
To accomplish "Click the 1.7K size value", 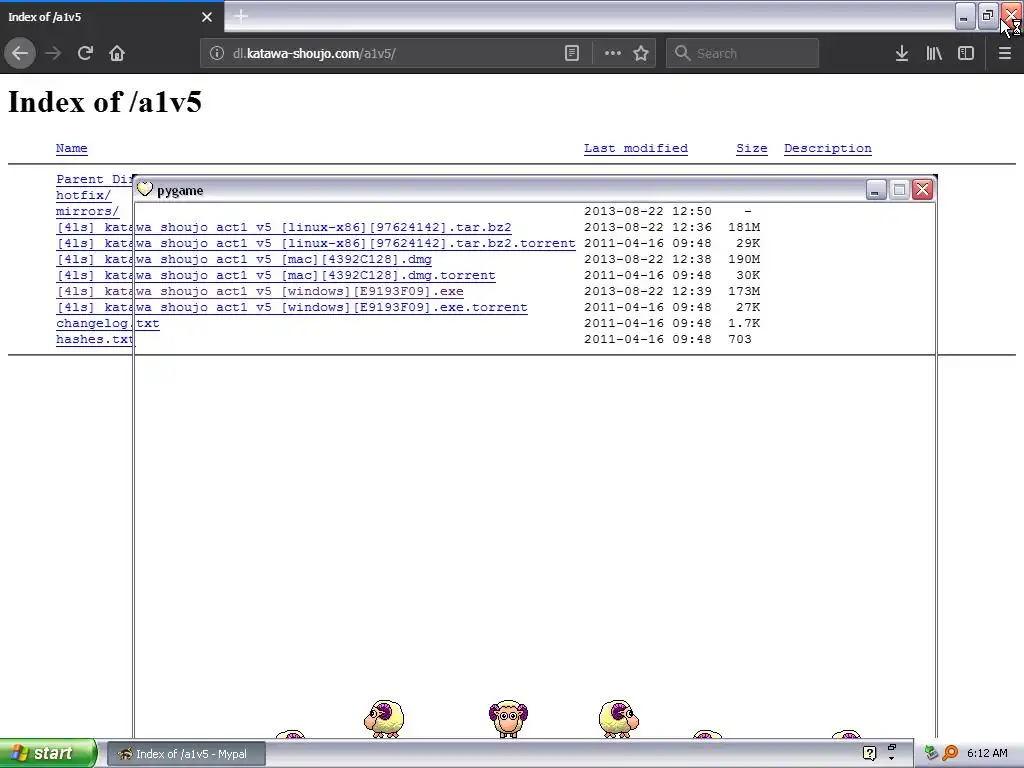I will tap(744, 323).
